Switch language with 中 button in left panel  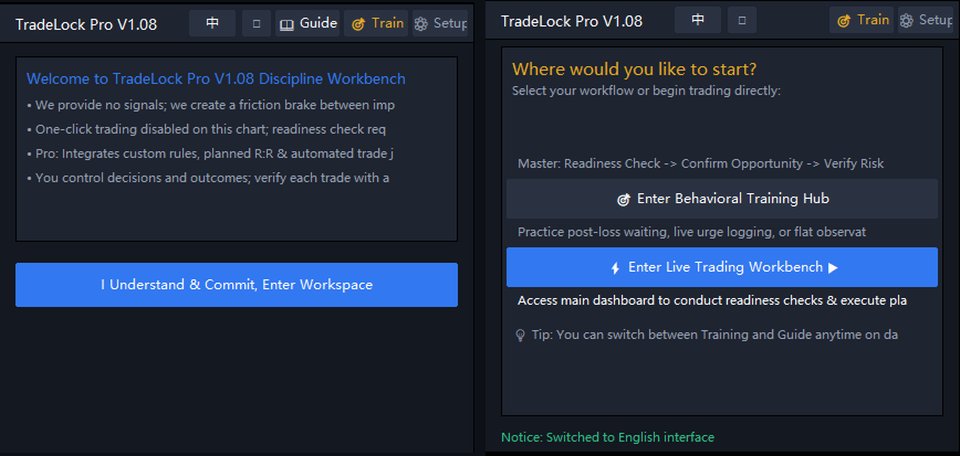[212, 24]
